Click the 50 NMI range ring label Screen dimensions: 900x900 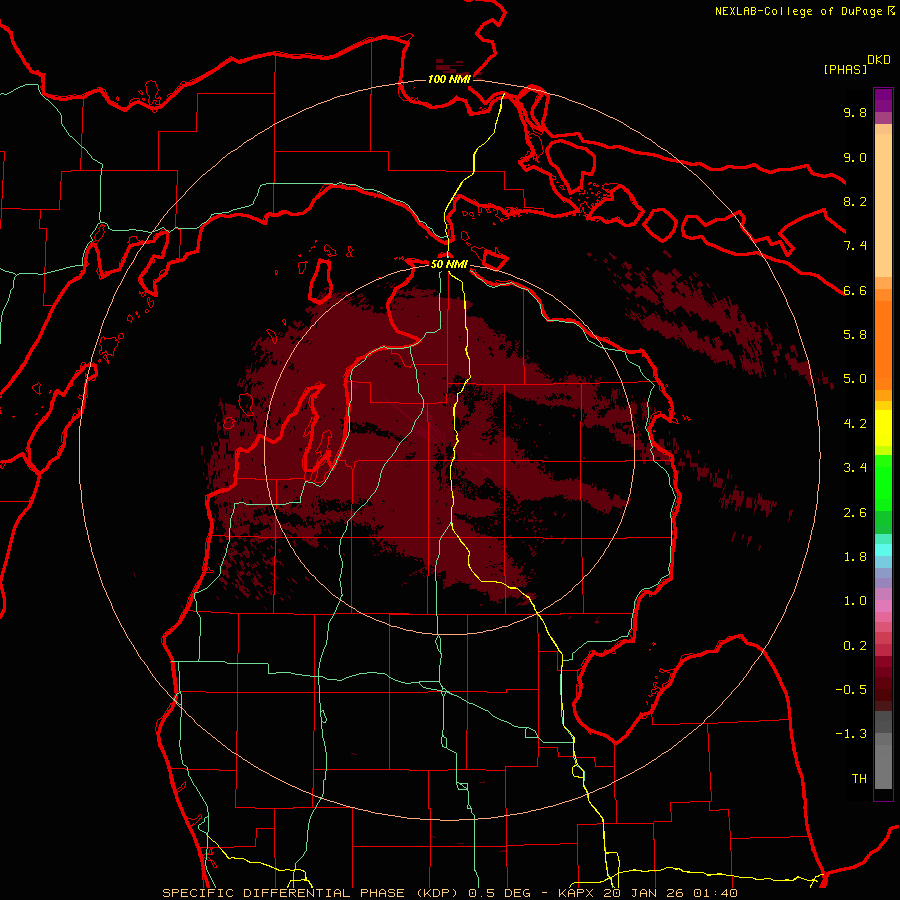click(449, 264)
